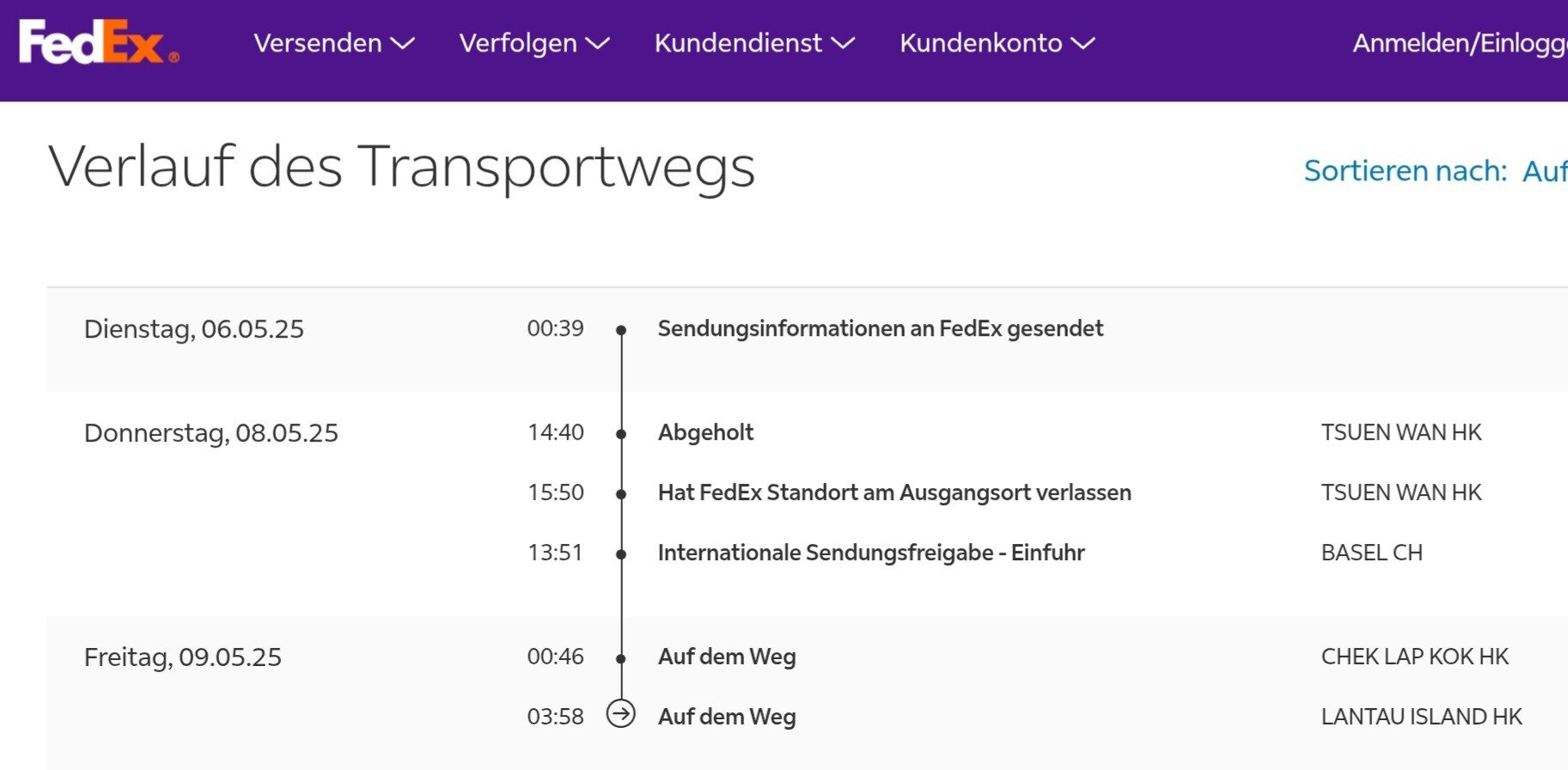Expand the Versenden dropdown chevron
This screenshot has height=770, width=1568.
point(403,43)
